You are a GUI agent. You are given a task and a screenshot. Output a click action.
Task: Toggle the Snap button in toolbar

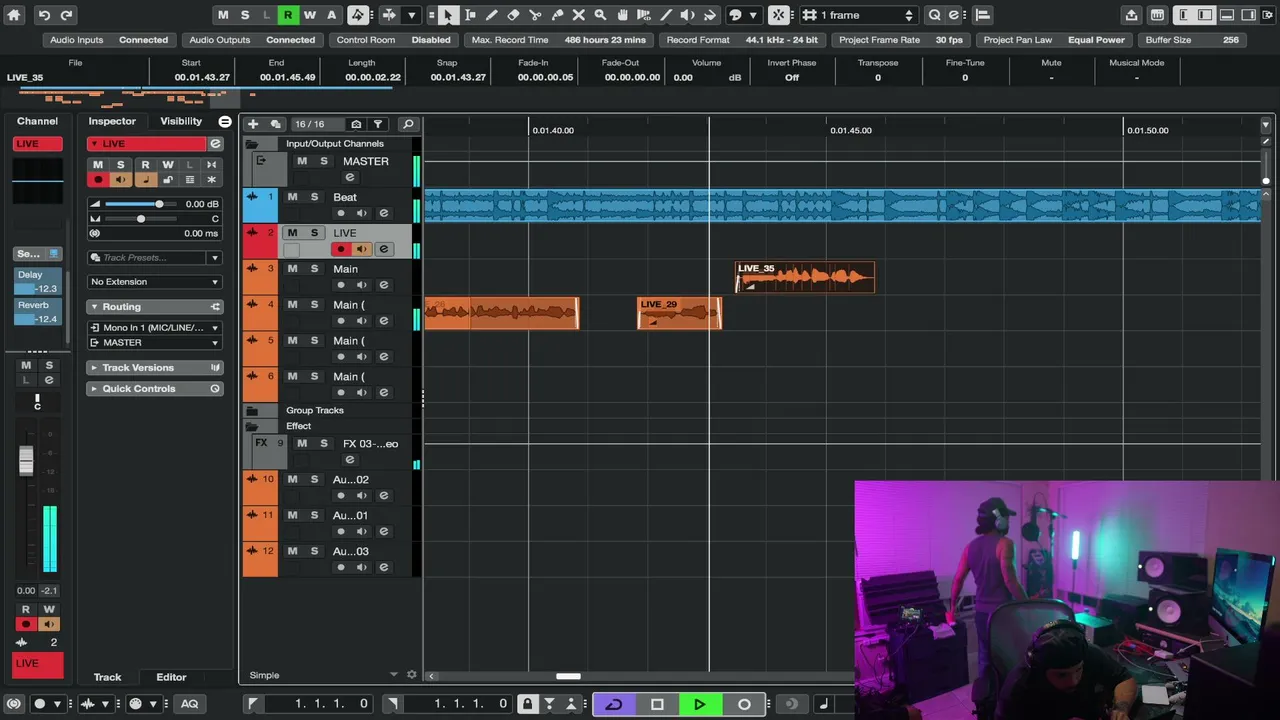tap(778, 15)
